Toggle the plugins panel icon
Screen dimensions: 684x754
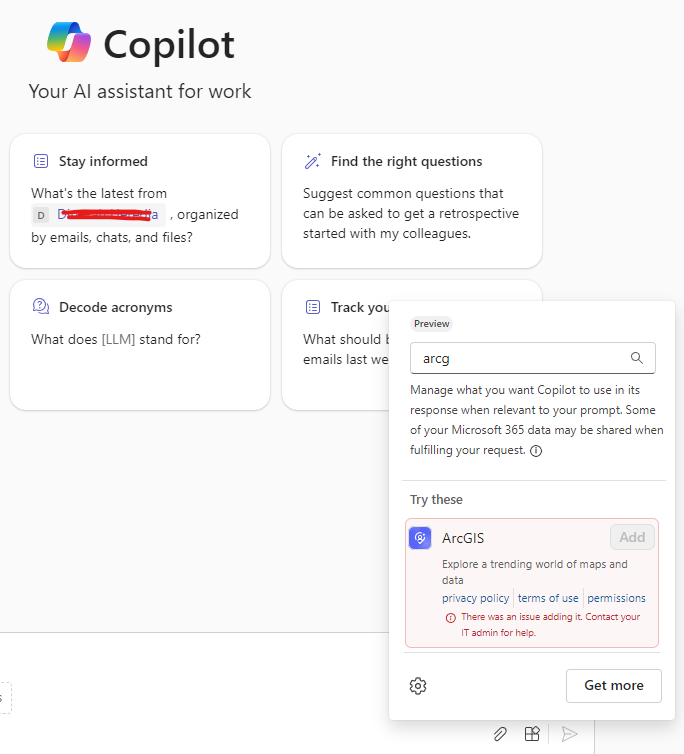[x=533, y=734]
